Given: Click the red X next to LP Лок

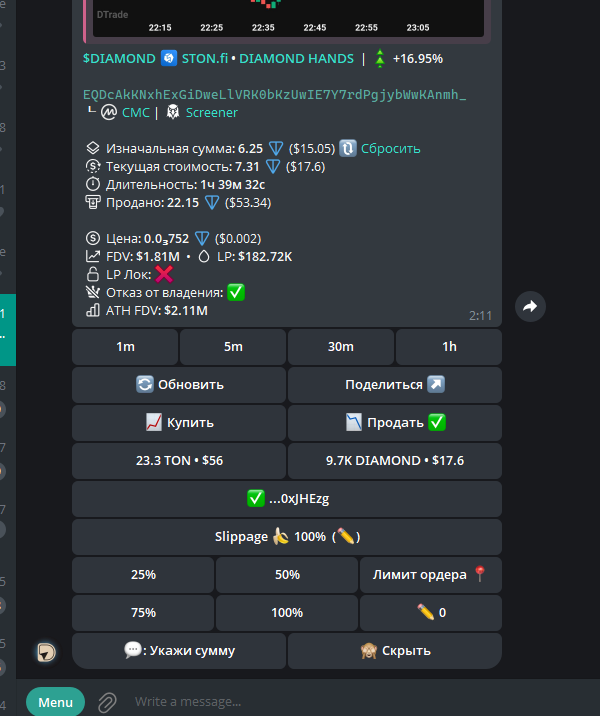Looking at the screenshot, I should (164, 274).
